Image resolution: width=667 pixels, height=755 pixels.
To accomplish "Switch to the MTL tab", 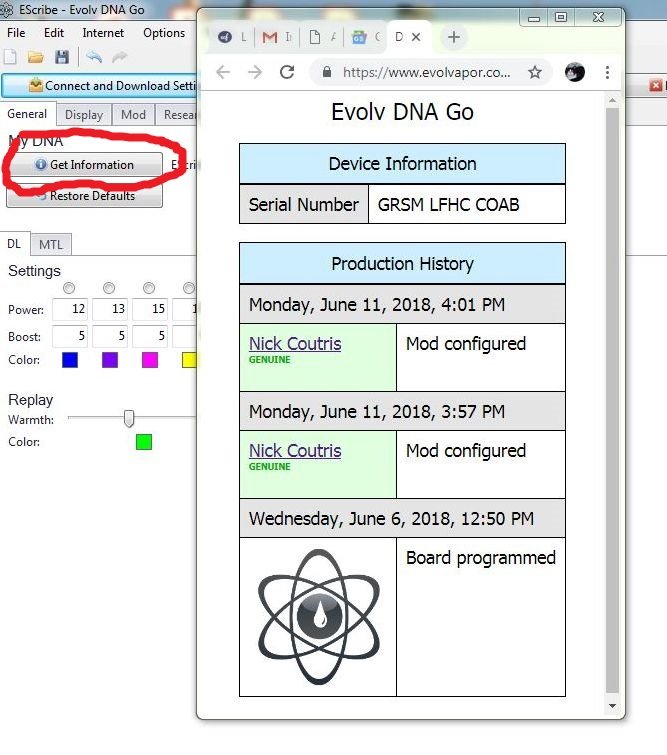I will 50,244.
